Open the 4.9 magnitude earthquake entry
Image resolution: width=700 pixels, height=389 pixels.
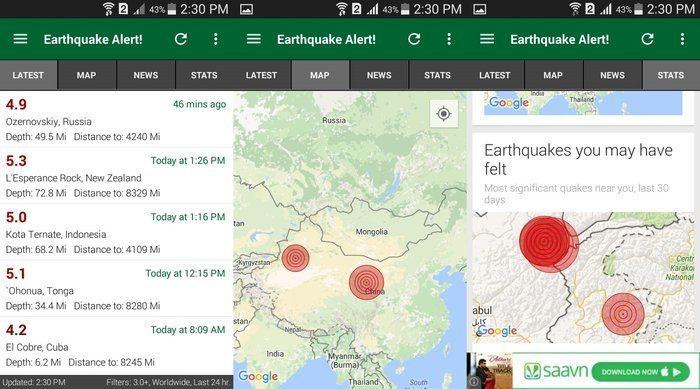tap(16, 105)
